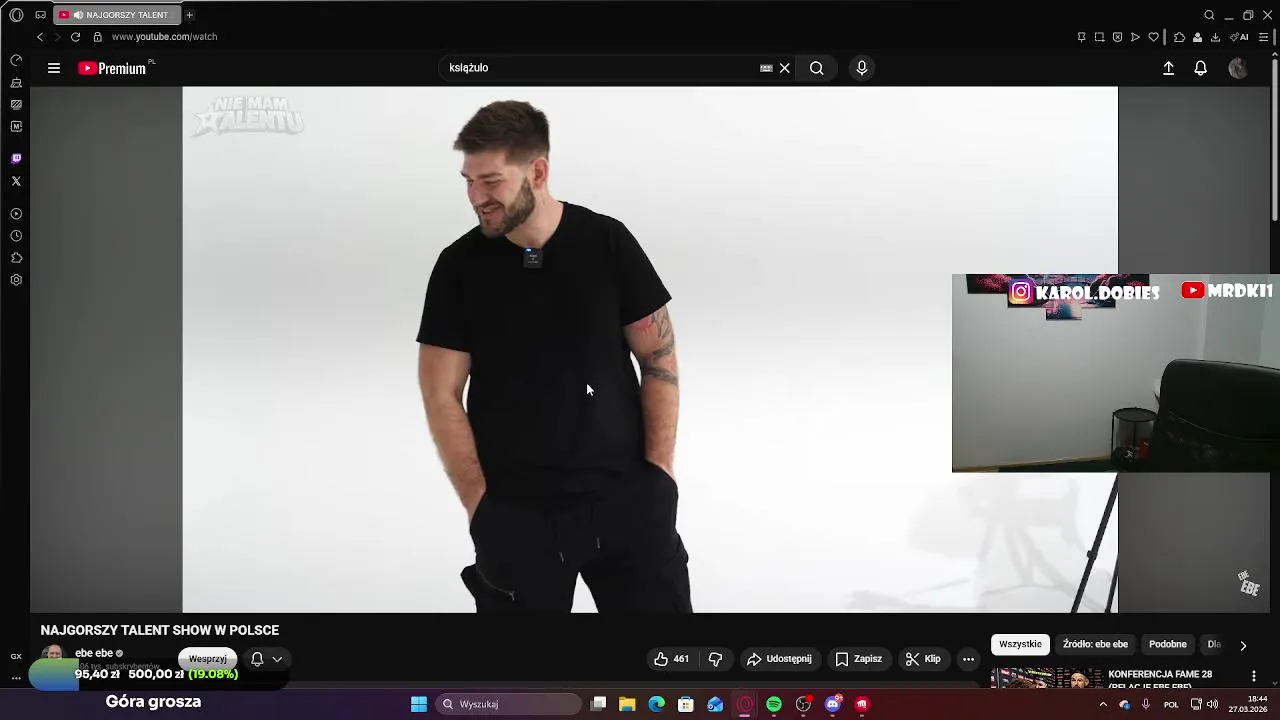Open Spotify from the taskbar

pos(774,704)
